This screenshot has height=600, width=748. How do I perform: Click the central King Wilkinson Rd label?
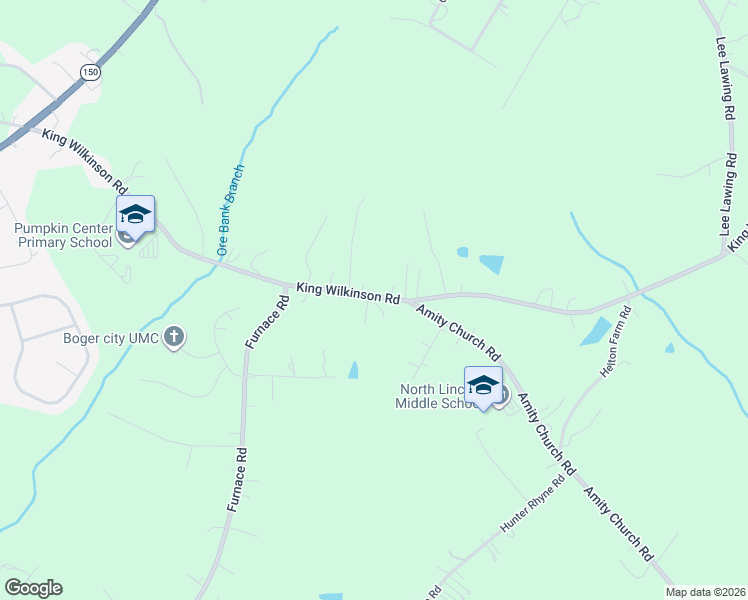[348, 293]
